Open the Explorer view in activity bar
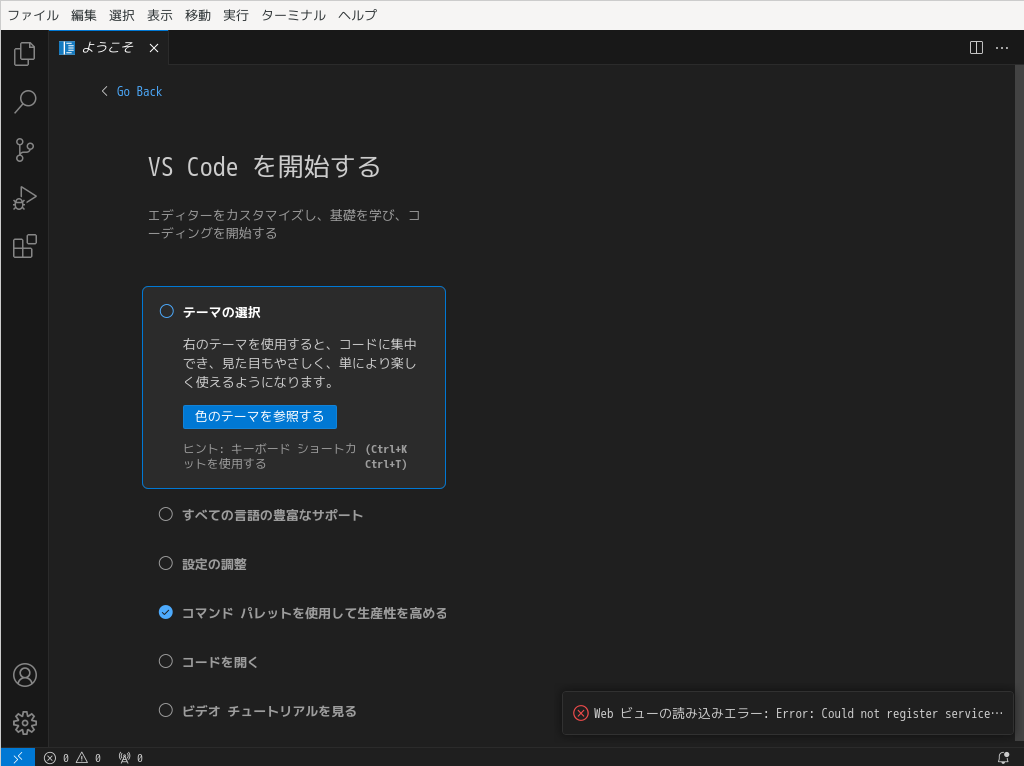This screenshot has height=766, width=1024. pyautogui.click(x=25, y=54)
